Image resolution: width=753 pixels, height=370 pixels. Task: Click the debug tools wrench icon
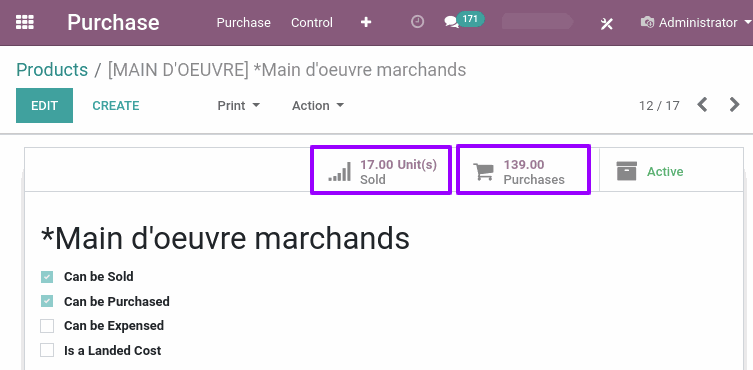pyautogui.click(x=607, y=23)
